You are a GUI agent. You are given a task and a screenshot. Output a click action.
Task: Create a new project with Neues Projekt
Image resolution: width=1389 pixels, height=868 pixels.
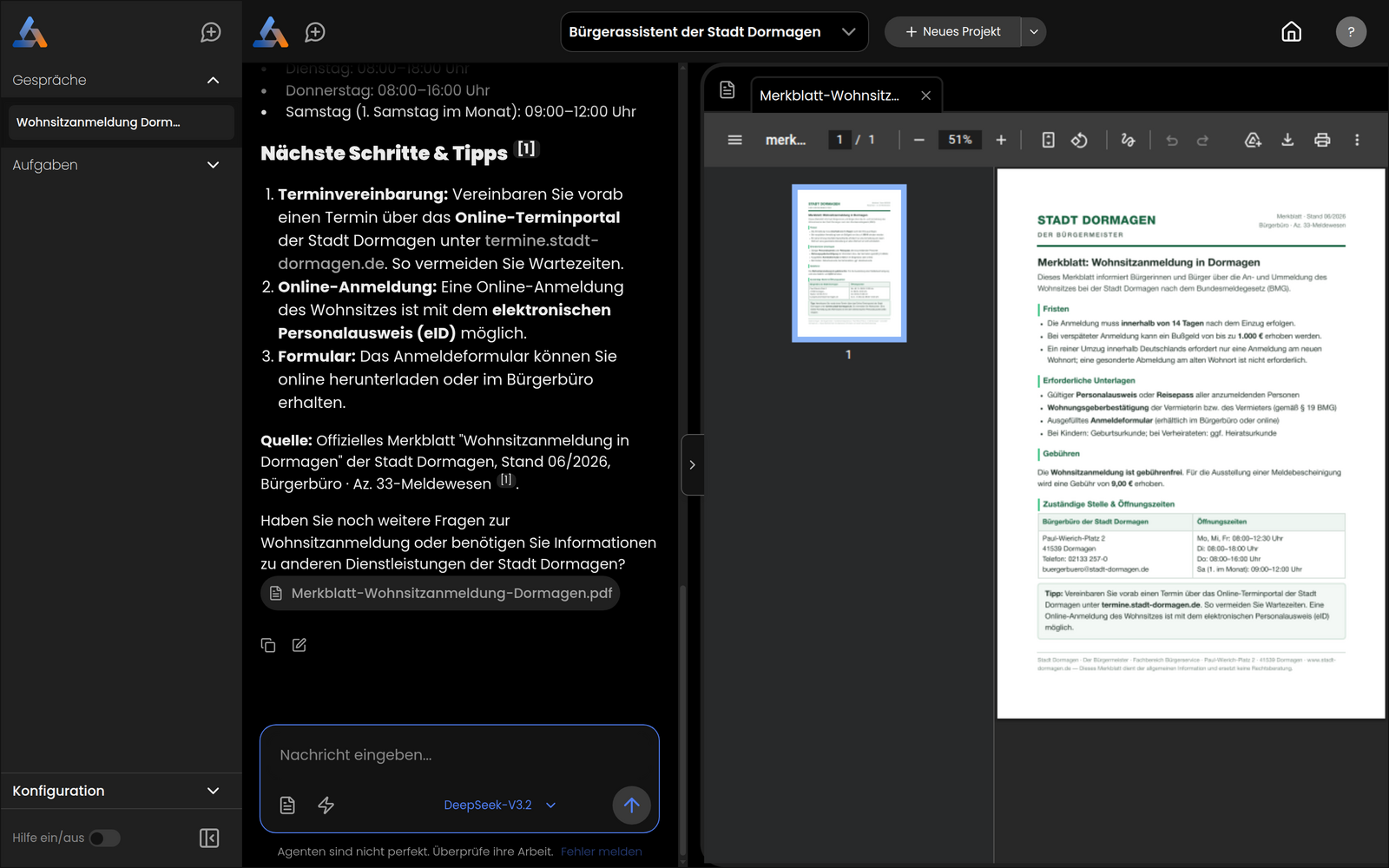pyautogui.click(x=953, y=32)
